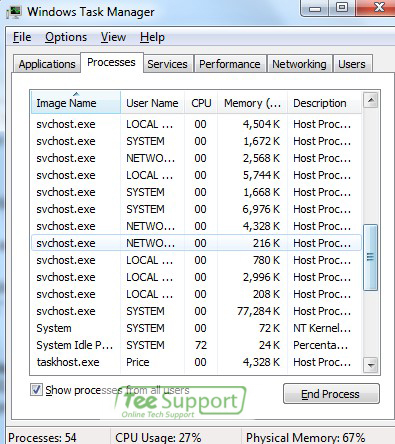This screenshot has width=395, height=444.
Task: Click the 72 CPU value cell
Action: tap(201, 345)
